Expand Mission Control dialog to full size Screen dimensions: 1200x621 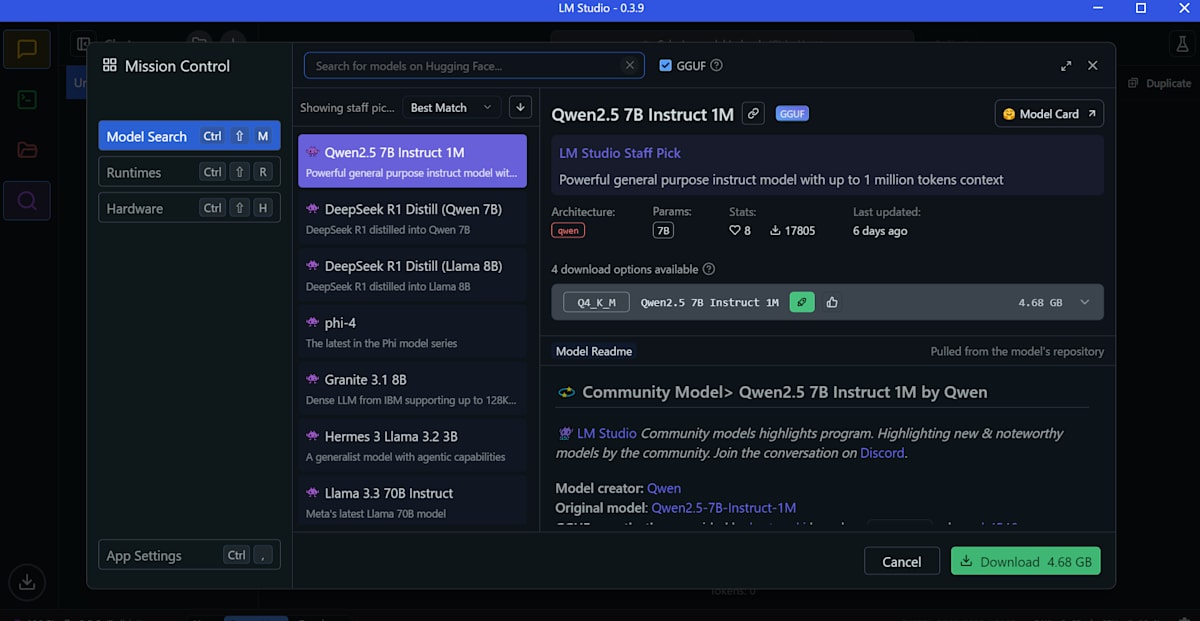point(1066,66)
